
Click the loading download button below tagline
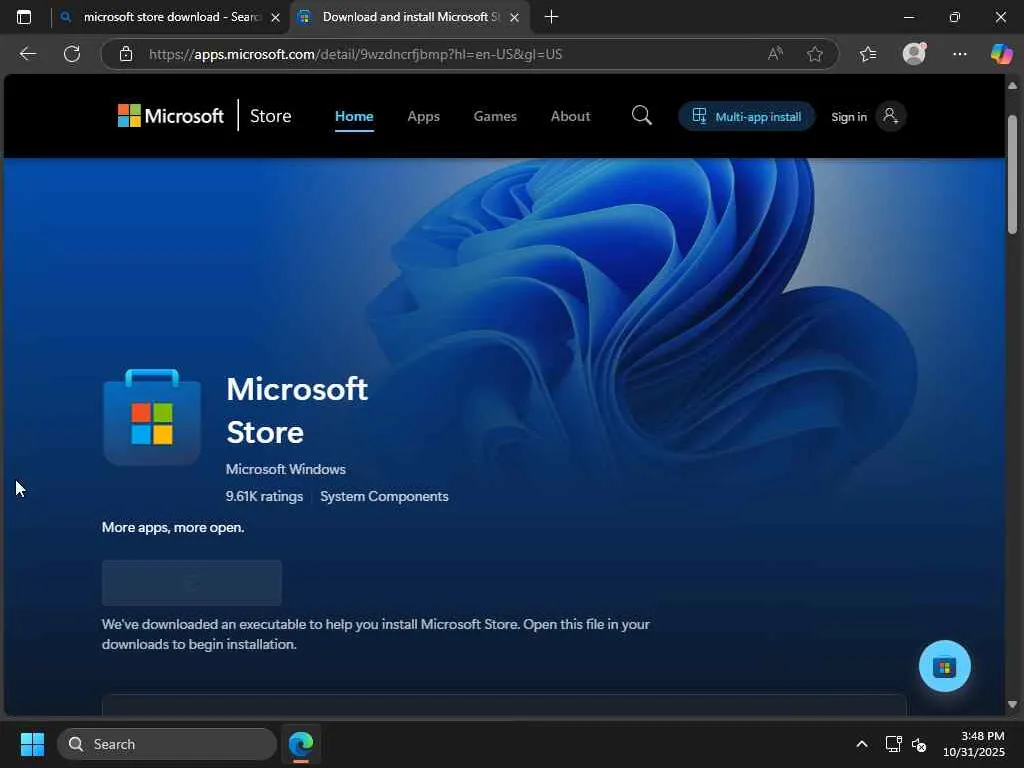(192, 583)
